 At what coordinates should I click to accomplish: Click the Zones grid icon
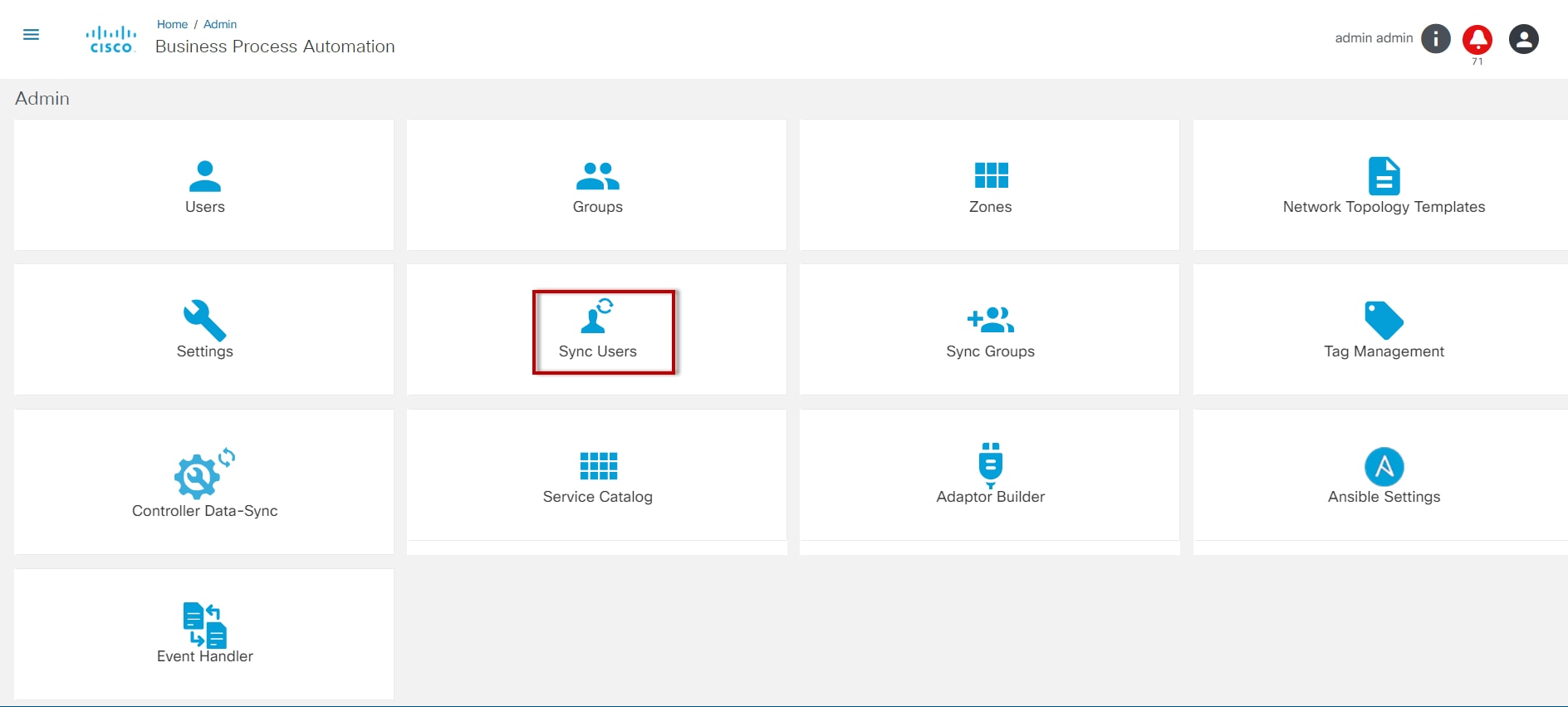point(991,175)
